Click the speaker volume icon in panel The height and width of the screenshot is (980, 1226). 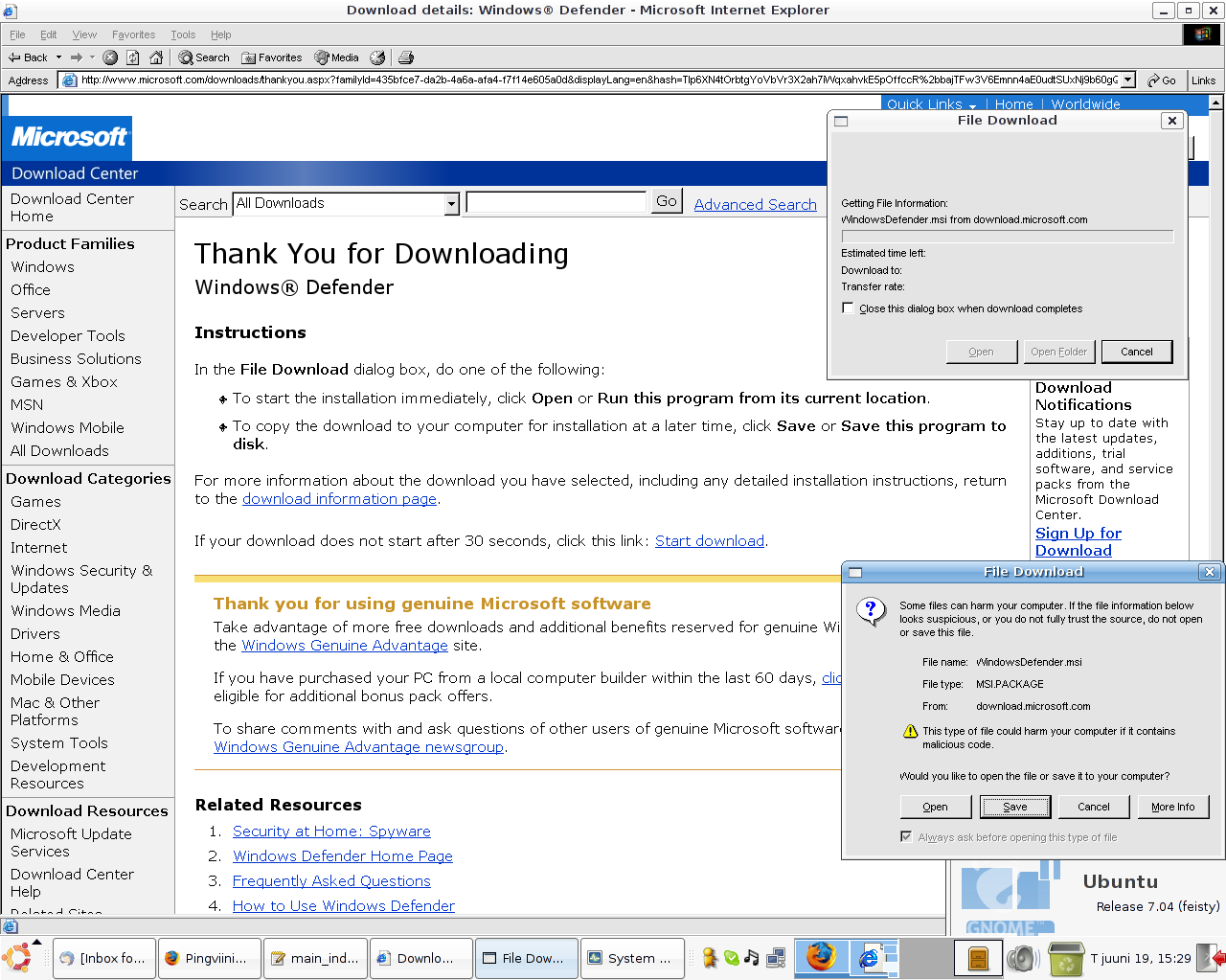pyautogui.click(x=1022, y=957)
